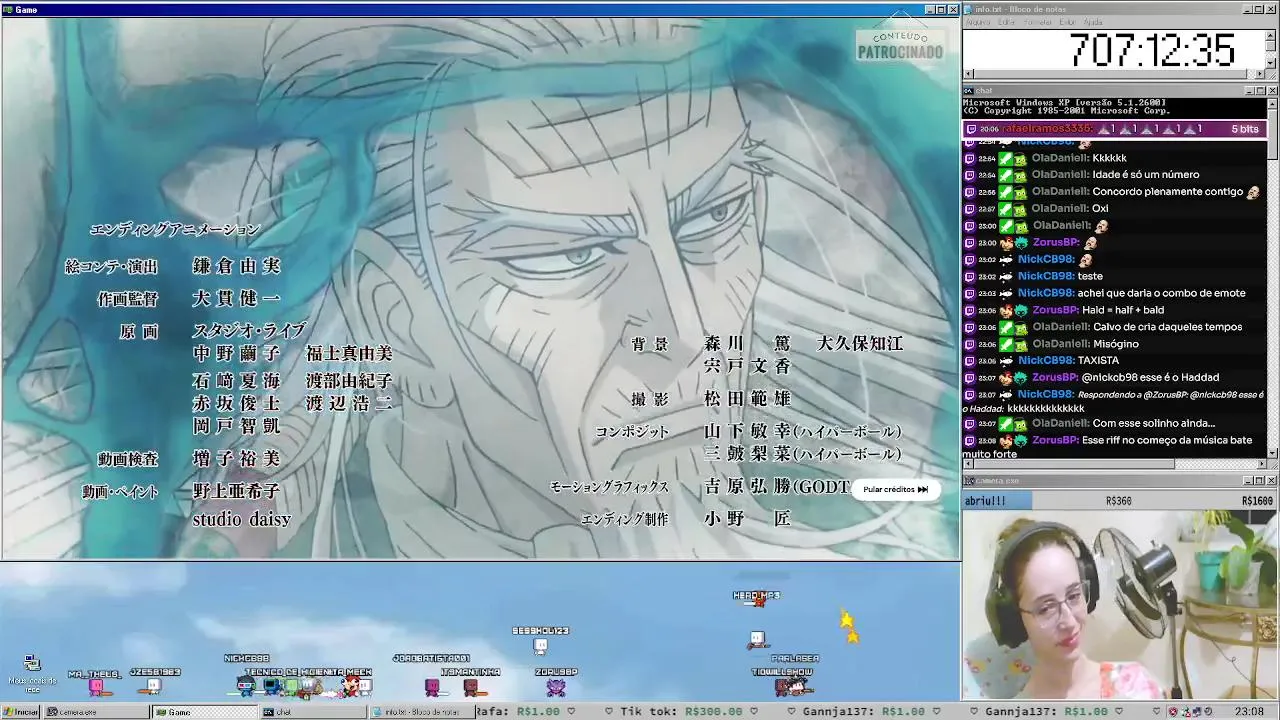Open the Editar menu in Notepad

point(1006,22)
